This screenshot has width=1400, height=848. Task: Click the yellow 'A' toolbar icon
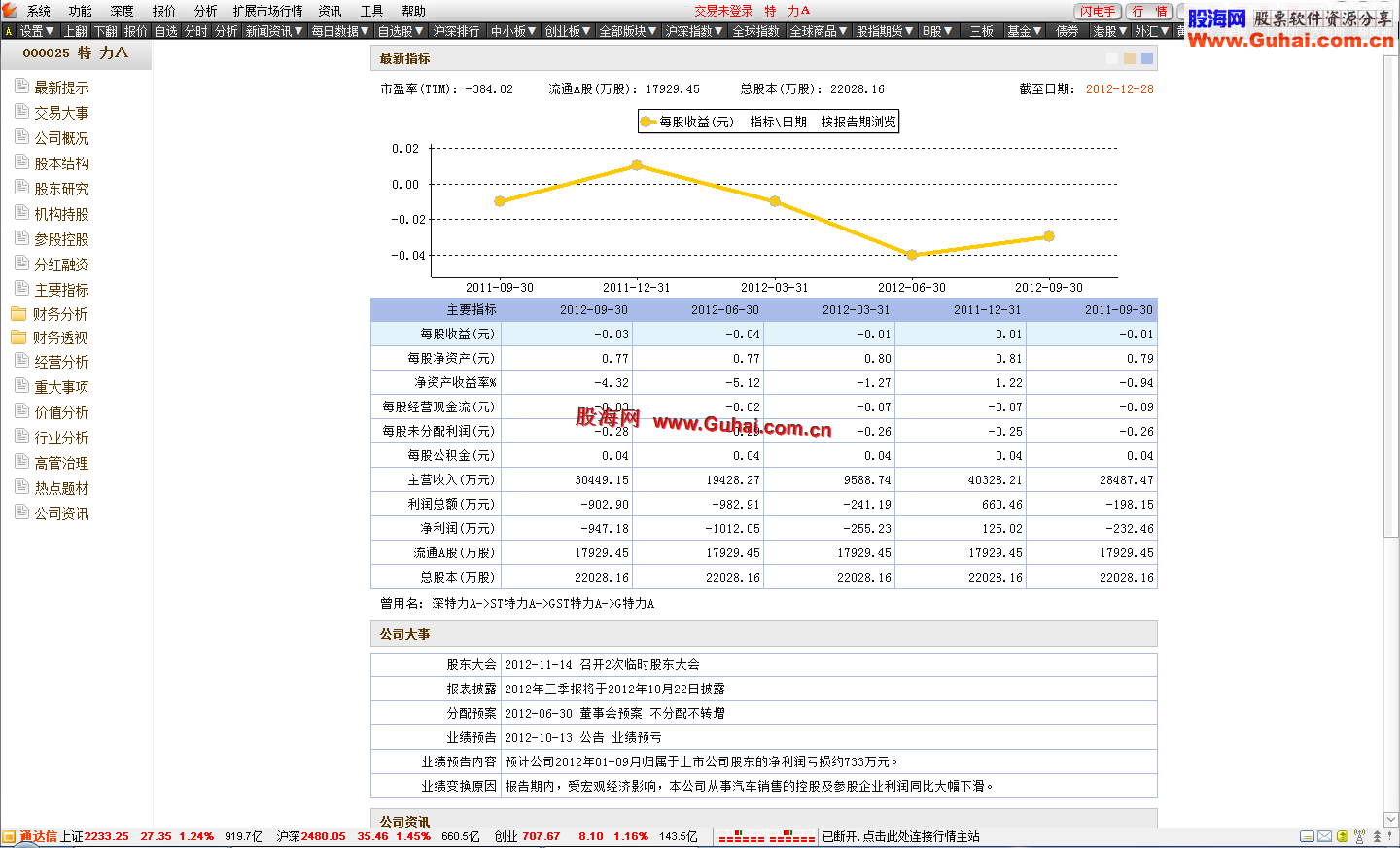coord(8,31)
